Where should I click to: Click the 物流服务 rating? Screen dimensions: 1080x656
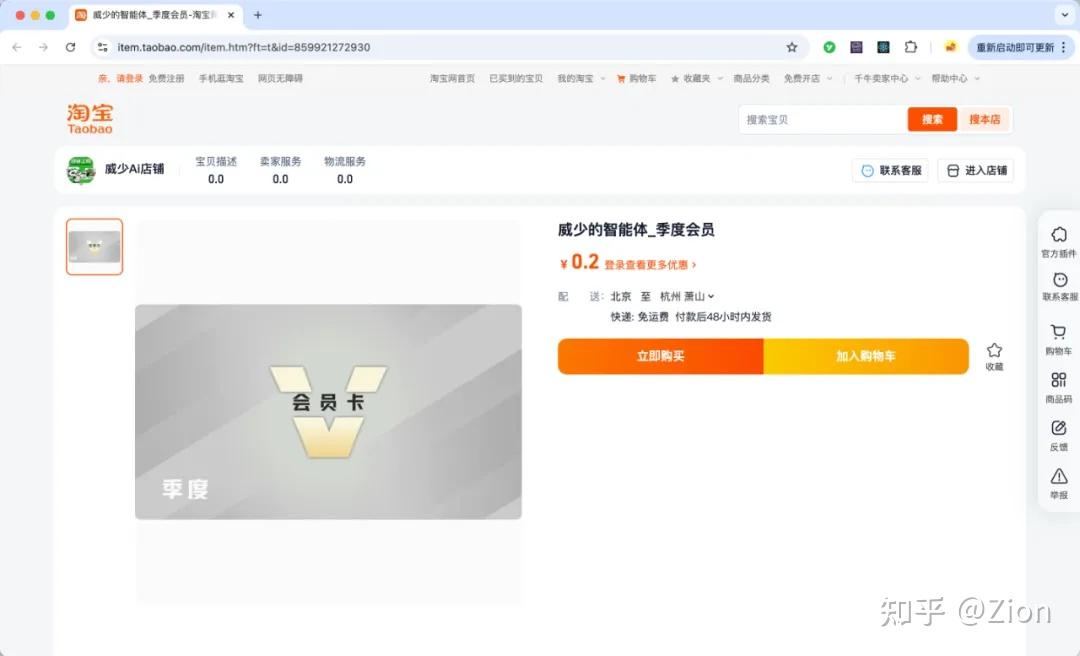[x=345, y=170]
